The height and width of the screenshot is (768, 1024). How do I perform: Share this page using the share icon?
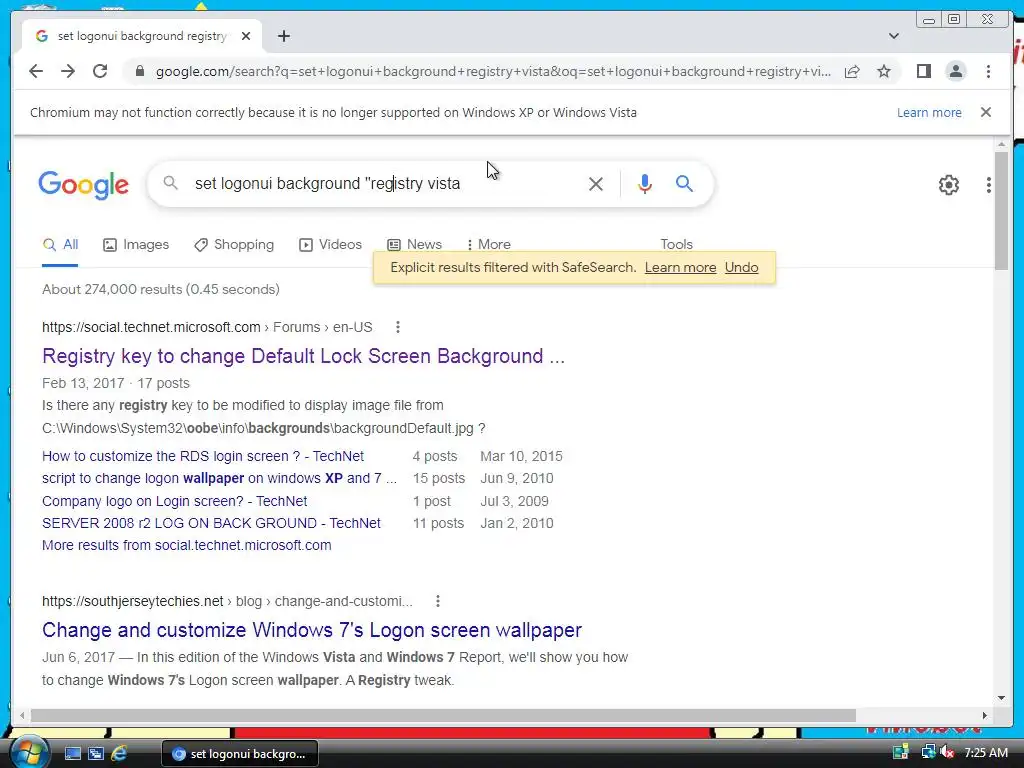[852, 71]
